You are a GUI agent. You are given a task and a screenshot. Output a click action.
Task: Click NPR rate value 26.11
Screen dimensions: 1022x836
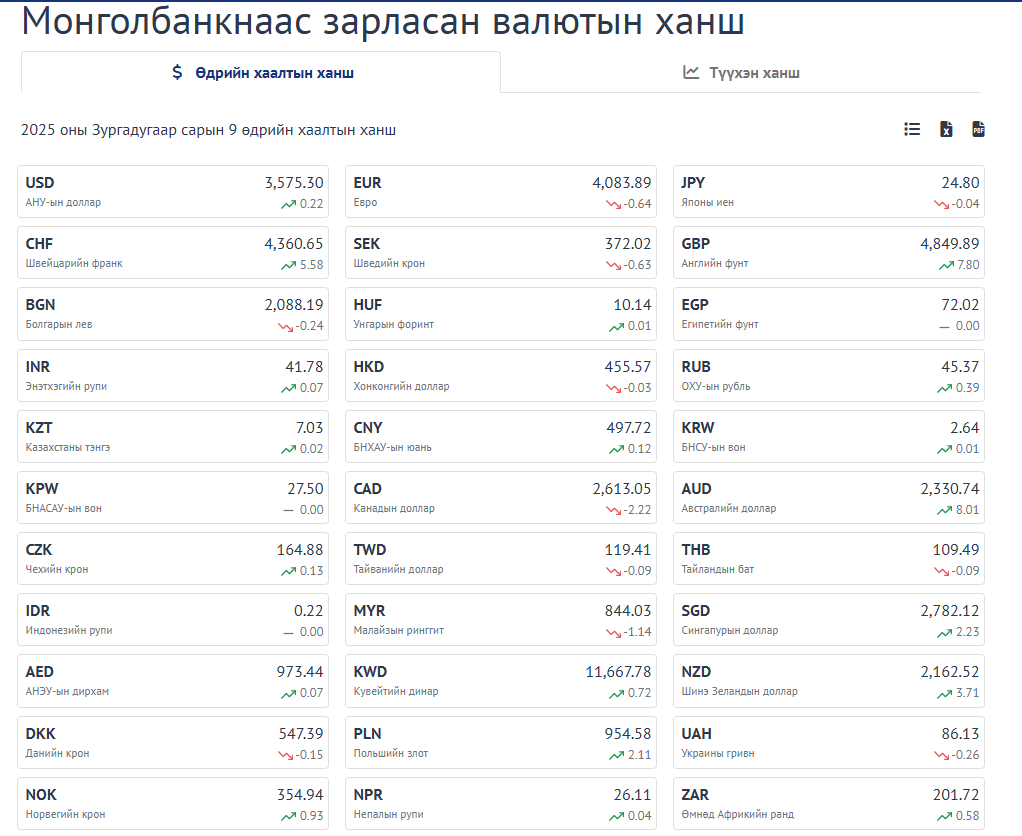pos(632,794)
